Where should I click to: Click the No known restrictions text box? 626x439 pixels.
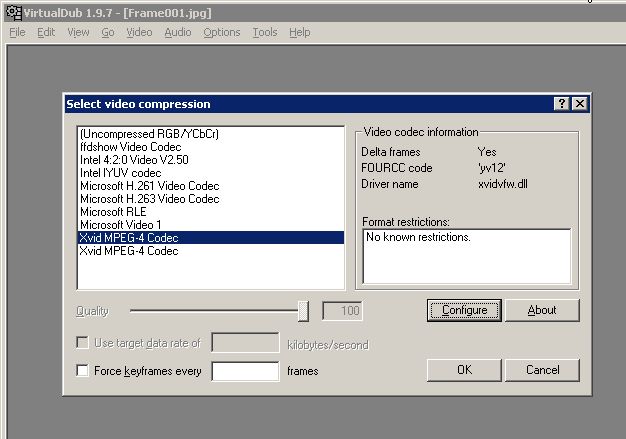point(467,256)
